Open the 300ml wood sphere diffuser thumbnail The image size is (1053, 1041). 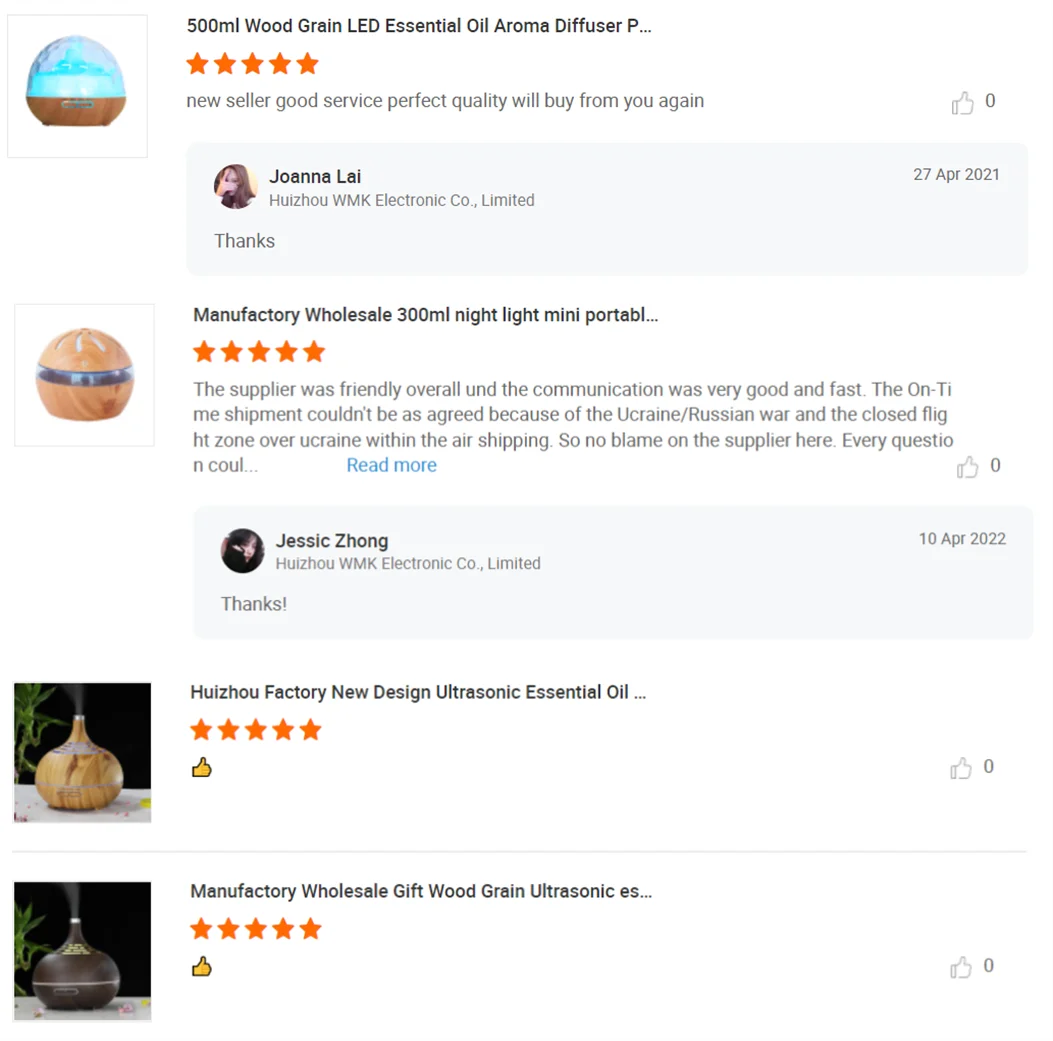[85, 375]
